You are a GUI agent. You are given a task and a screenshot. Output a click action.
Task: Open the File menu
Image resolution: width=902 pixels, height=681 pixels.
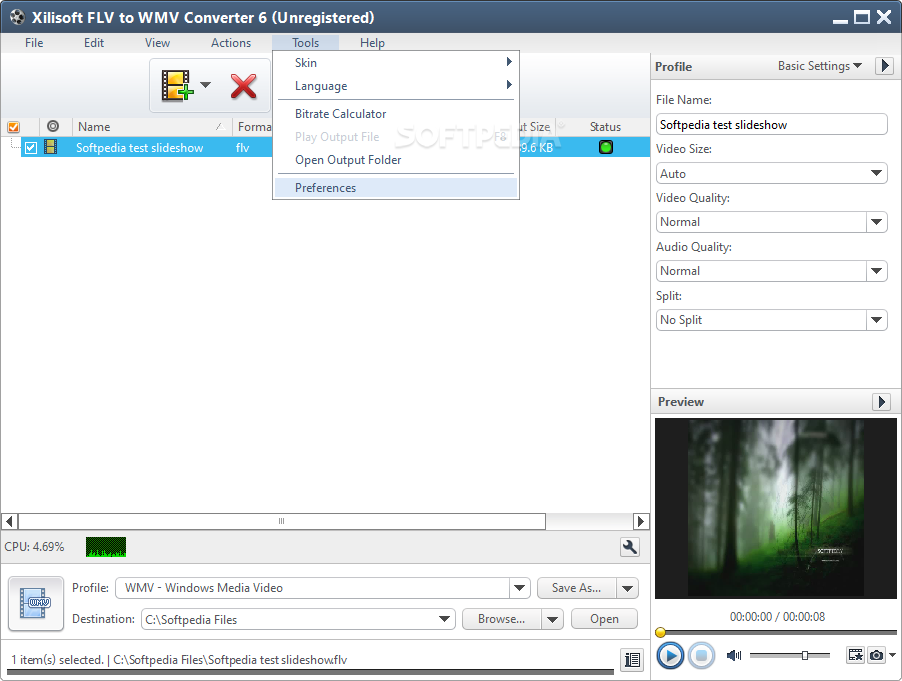point(34,43)
